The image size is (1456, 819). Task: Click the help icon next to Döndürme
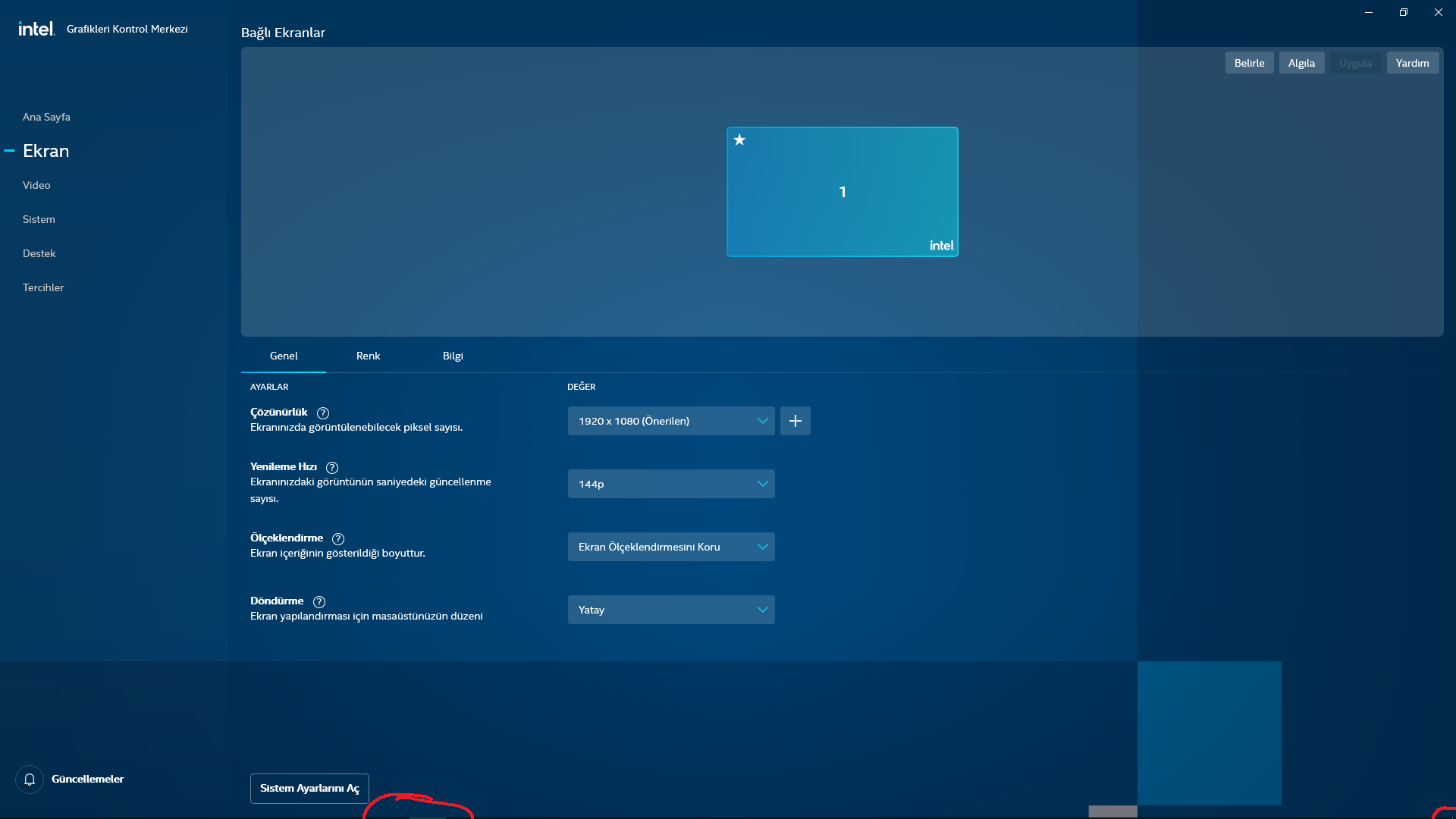(x=319, y=602)
